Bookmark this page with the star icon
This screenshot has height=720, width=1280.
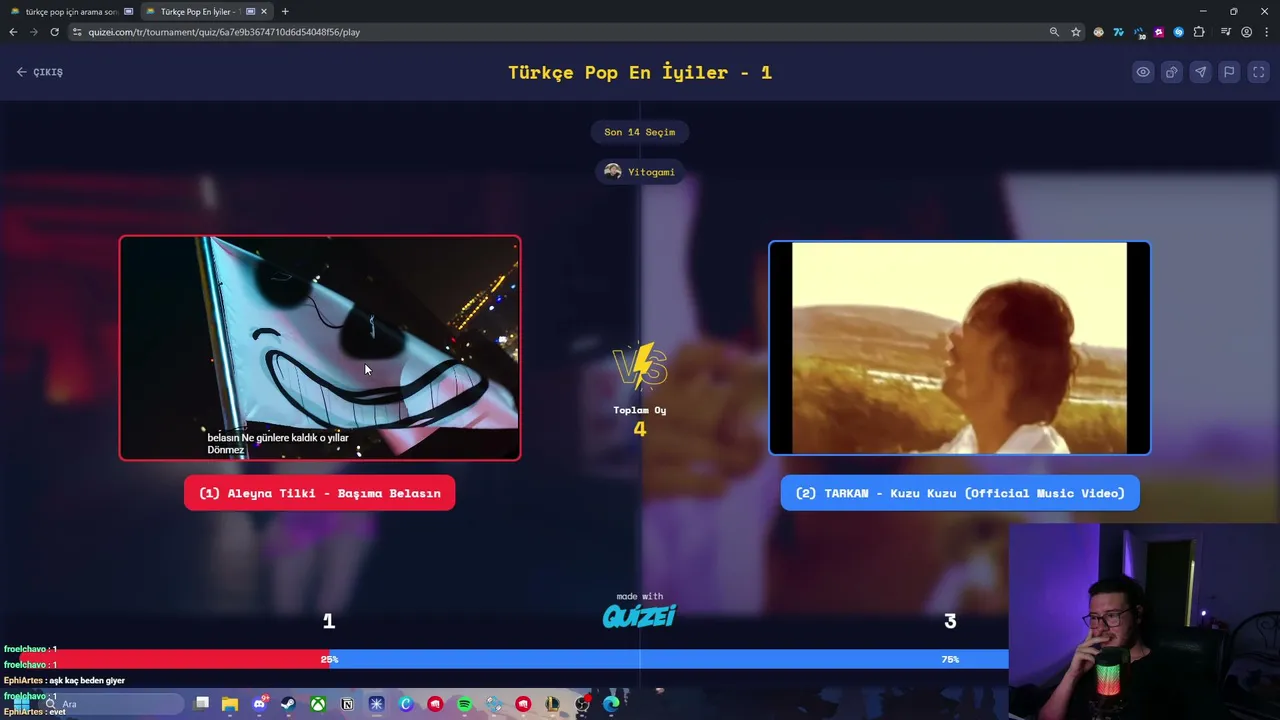click(x=1076, y=32)
